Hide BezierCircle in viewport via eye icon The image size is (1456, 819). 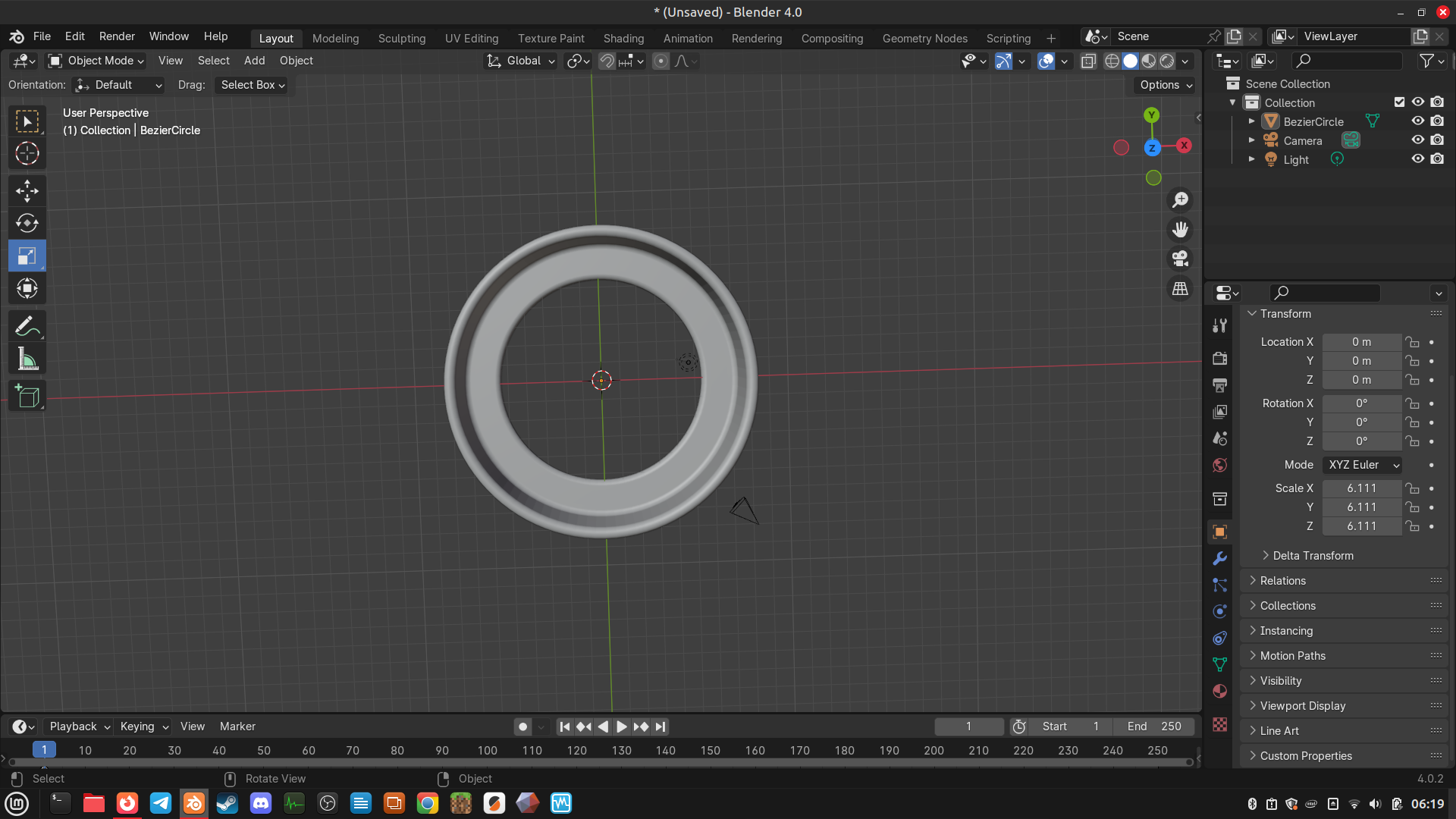pos(1417,121)
